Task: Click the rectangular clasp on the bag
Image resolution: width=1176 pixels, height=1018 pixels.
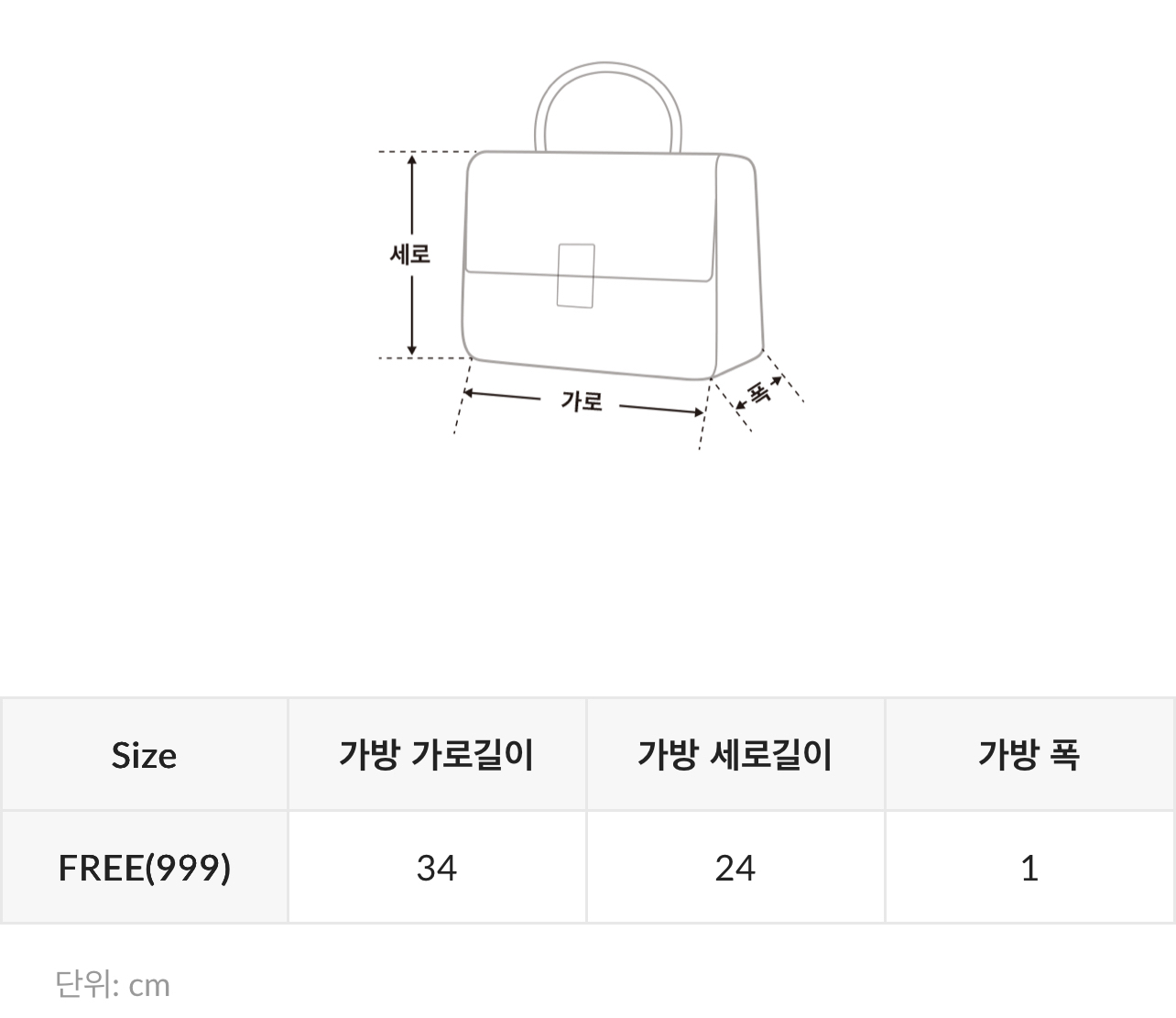Action: coord(576,275)
